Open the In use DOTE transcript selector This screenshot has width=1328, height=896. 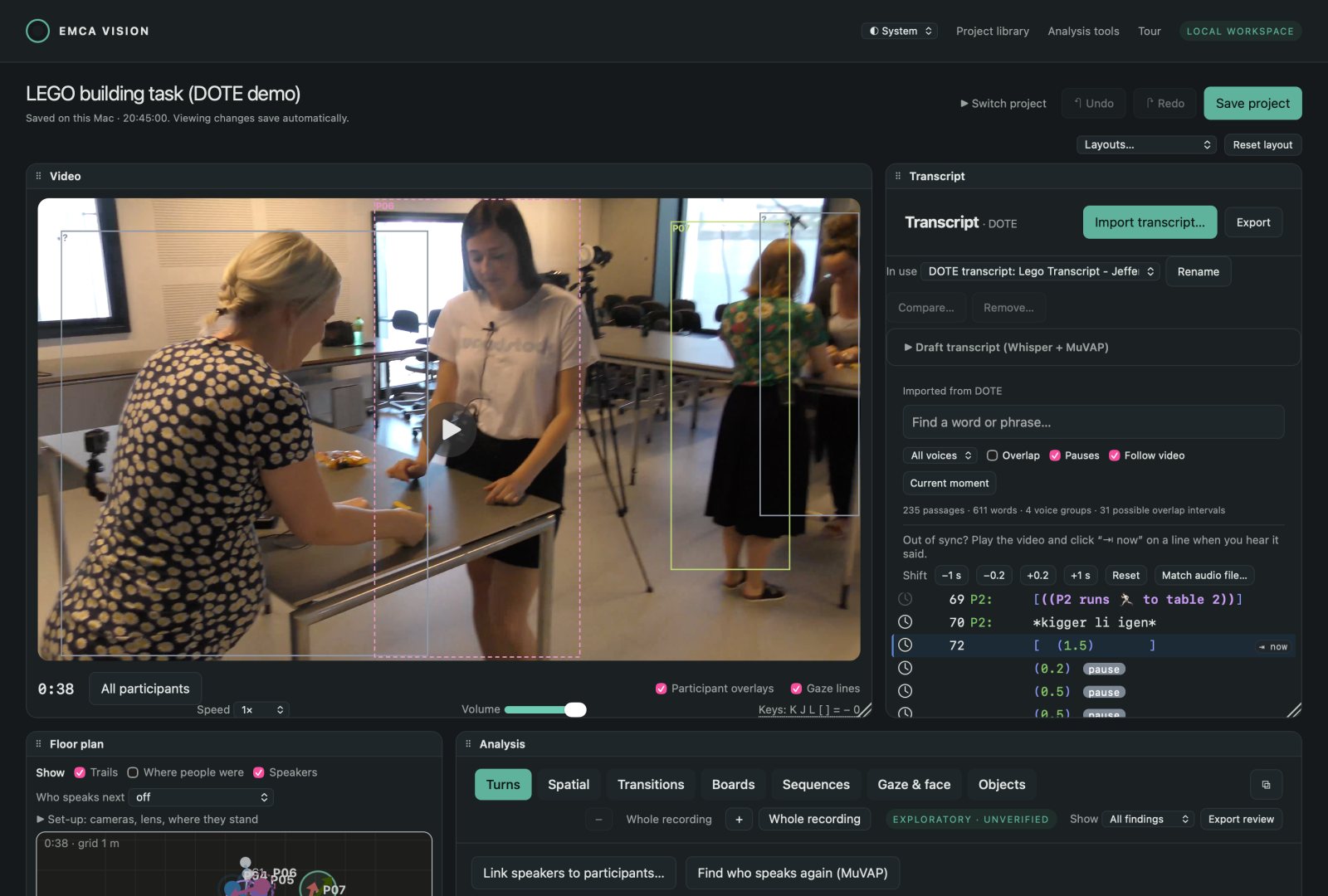coord(1040,271)
